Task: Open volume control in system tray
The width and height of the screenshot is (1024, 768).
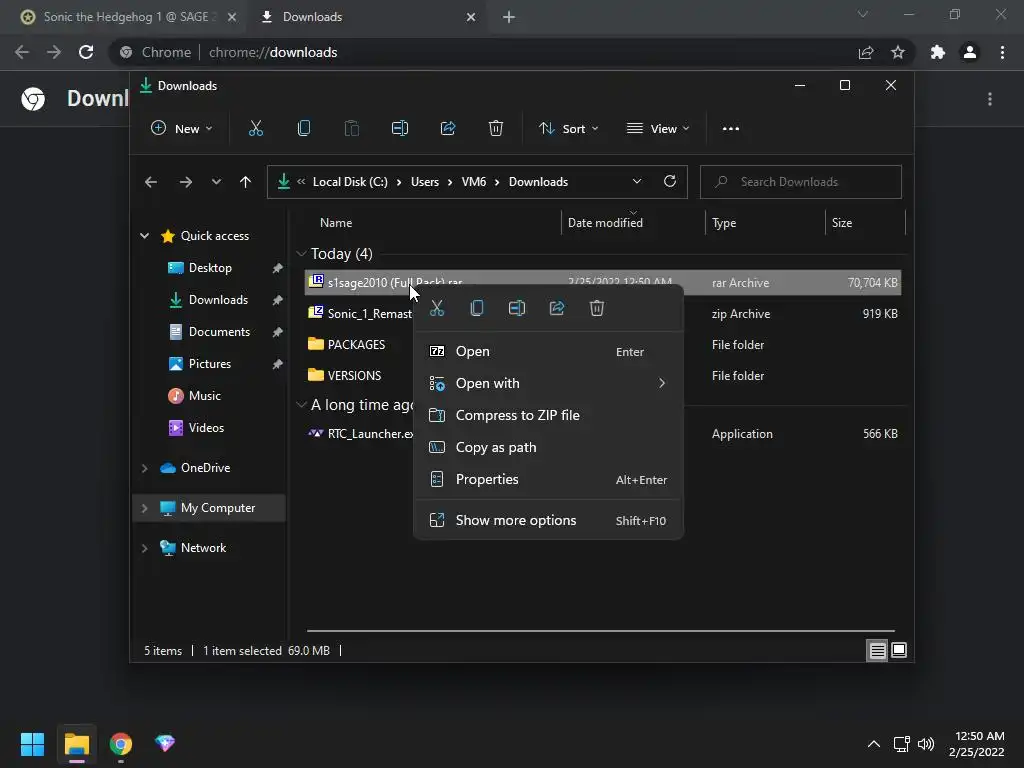Action: pos(926,744)
